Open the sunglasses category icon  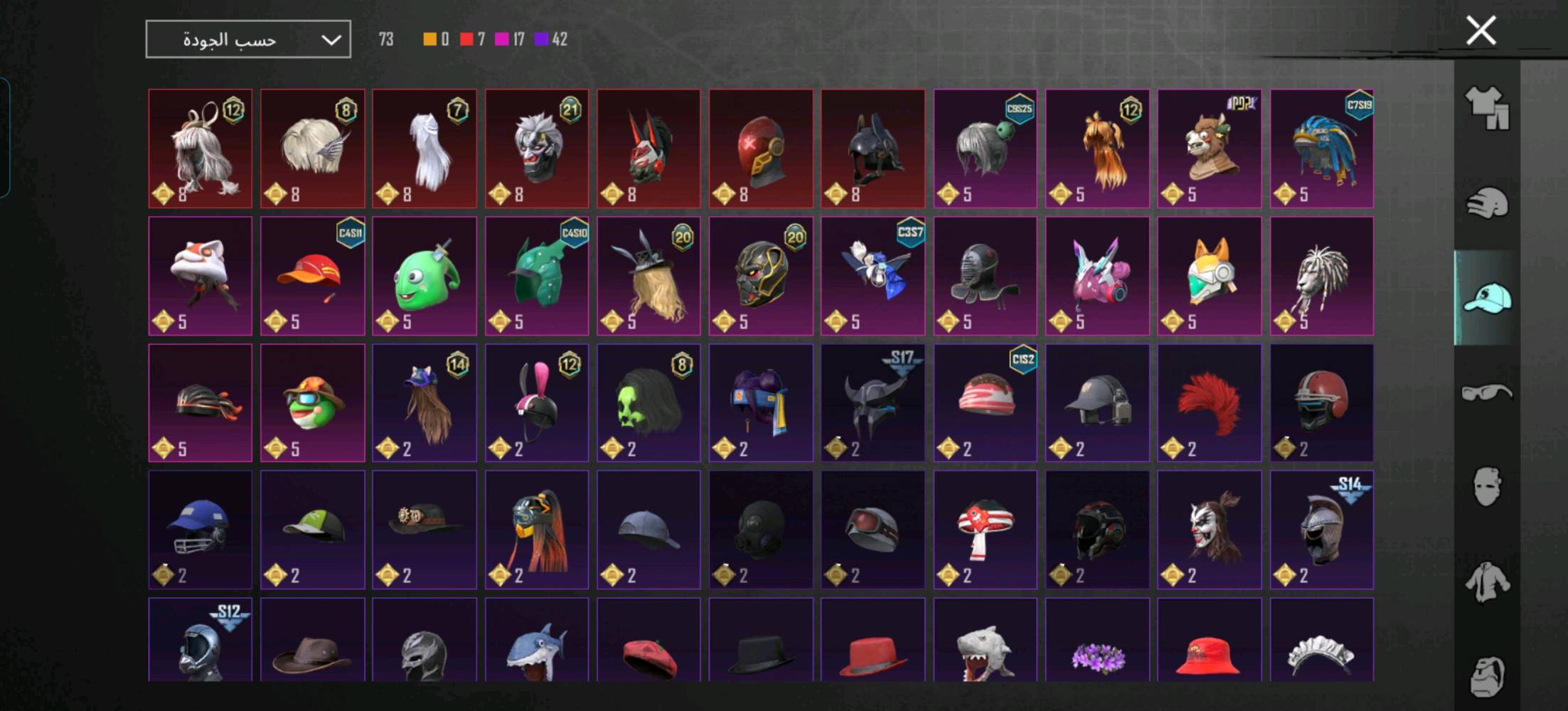pos(1487,392)
